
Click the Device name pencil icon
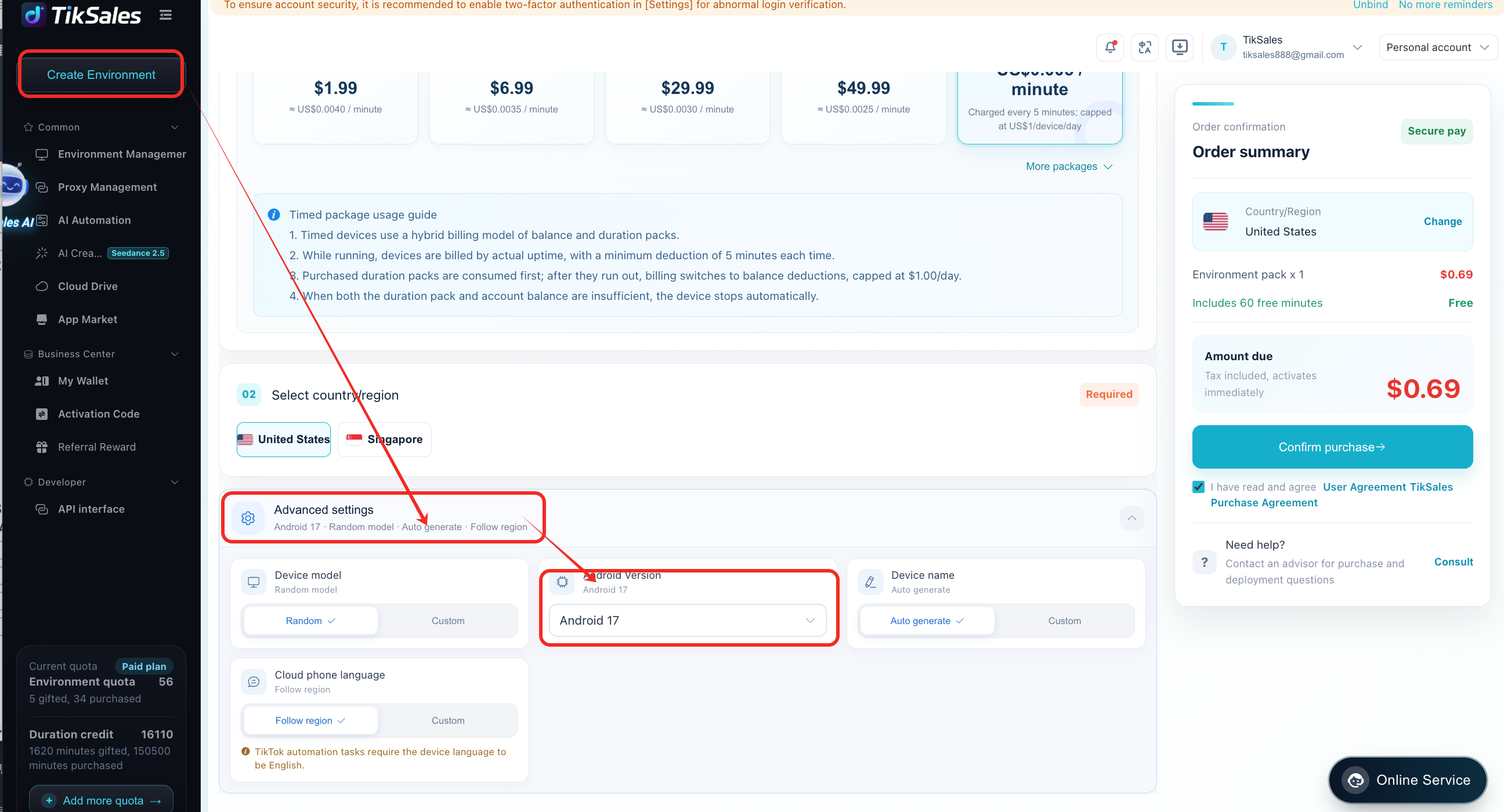(x=870, y=582)
